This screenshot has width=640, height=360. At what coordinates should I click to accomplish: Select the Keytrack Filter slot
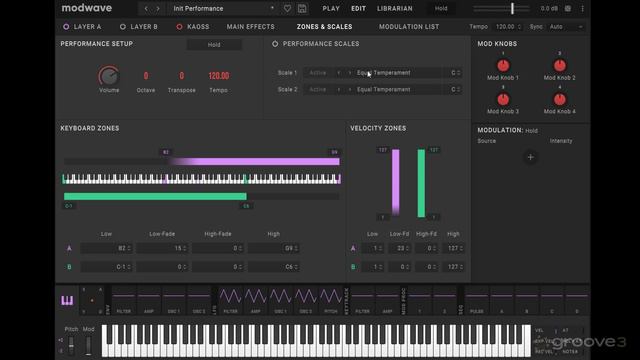(x=362, y=300)
